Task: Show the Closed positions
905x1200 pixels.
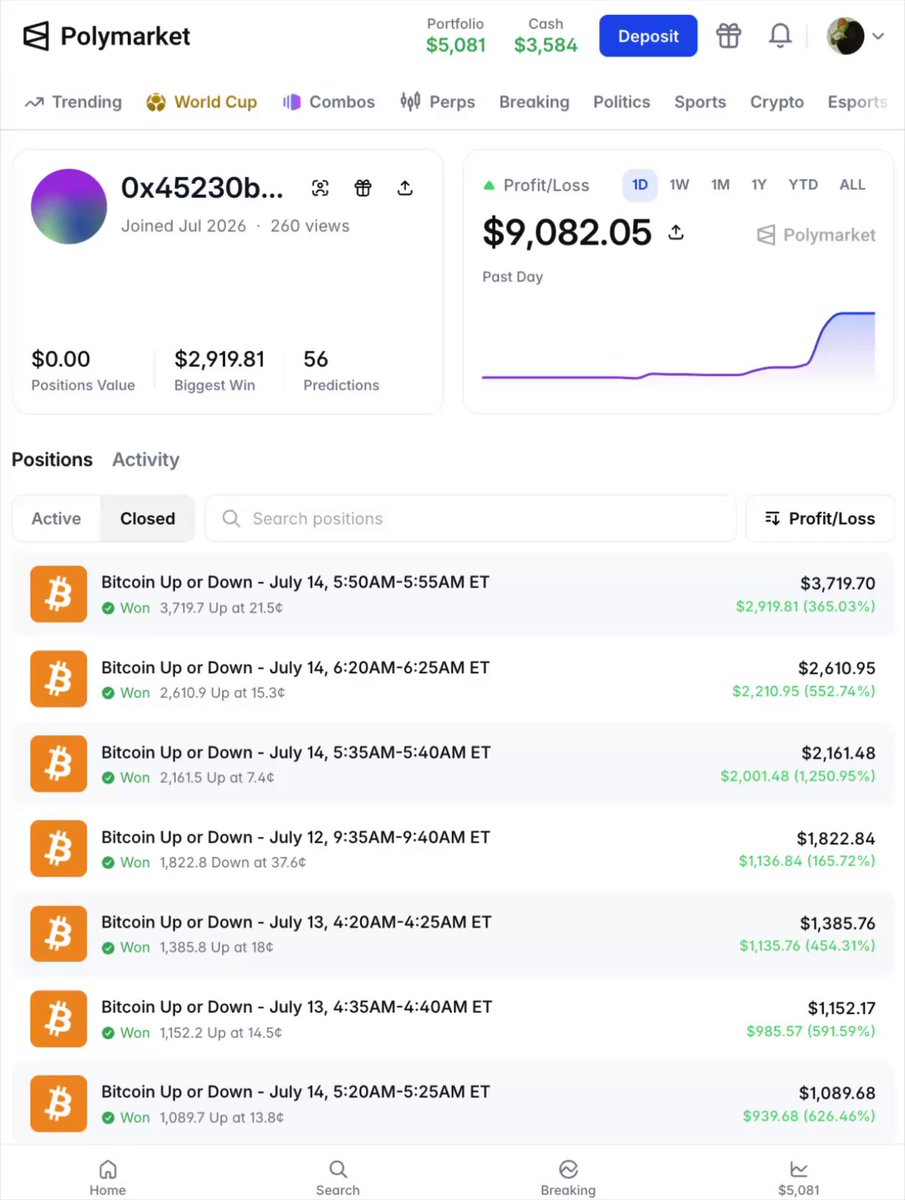Action: (148, 518)
